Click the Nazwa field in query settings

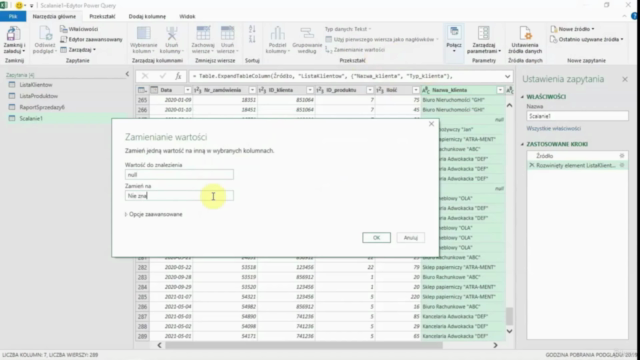[x=577, y=116]
